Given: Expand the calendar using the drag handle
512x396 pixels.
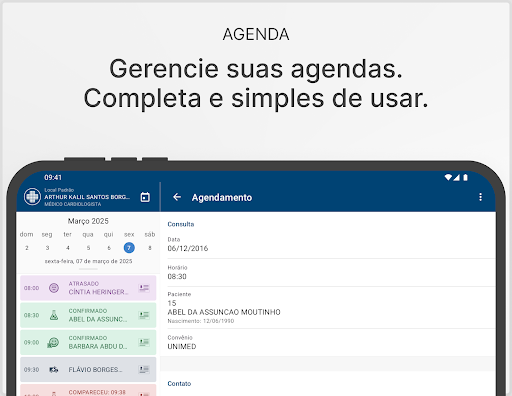Looking at the screenshot, I should (88, 269).
